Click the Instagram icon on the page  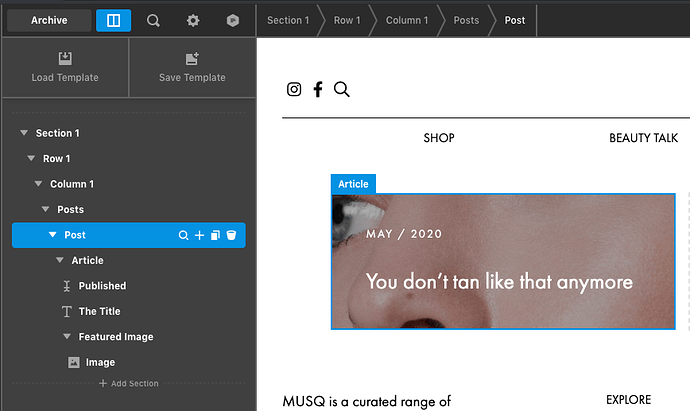tap(294, 90)
